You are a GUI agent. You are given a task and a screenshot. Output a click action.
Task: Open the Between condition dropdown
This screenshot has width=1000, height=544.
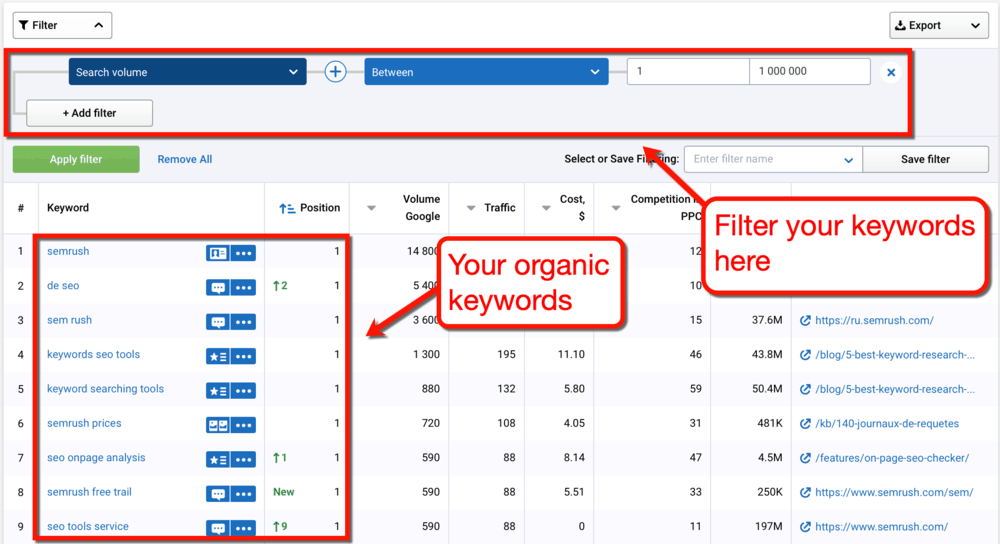tap(486, 72)
